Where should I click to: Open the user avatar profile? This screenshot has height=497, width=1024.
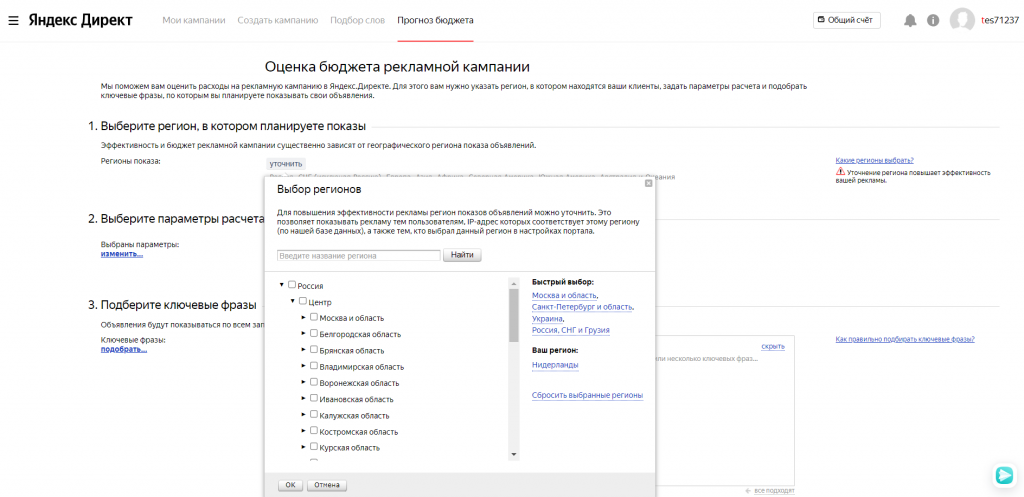962,20
